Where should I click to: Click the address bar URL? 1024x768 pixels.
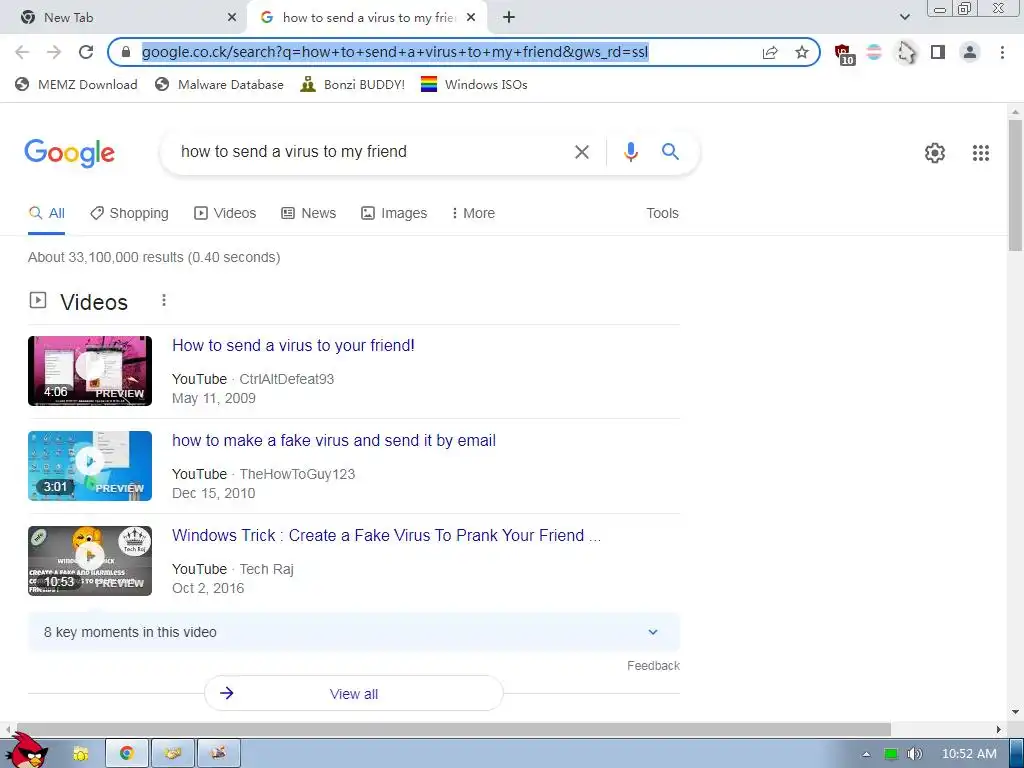395,52
